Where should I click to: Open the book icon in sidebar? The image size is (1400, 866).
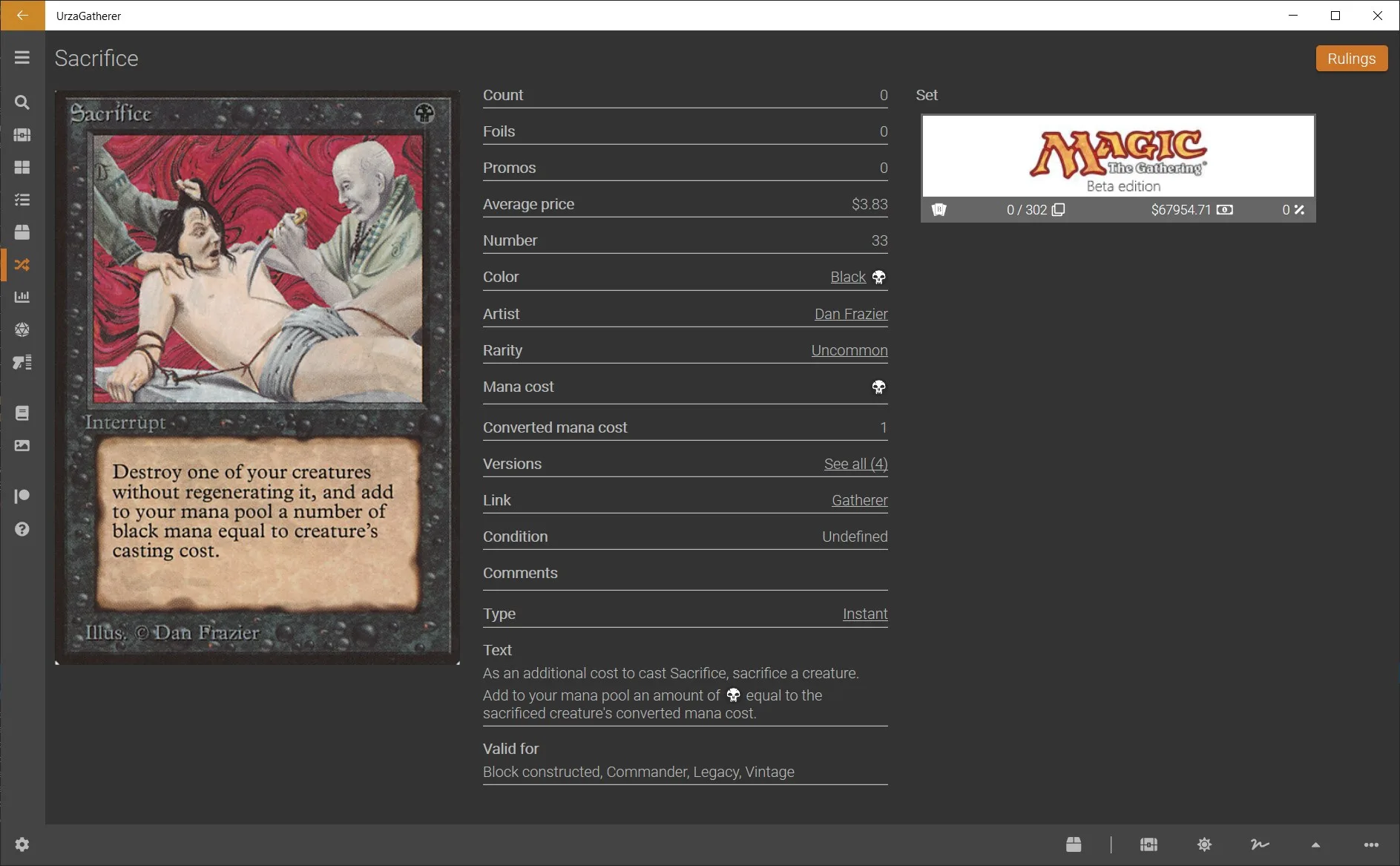(x=22, y=413)
